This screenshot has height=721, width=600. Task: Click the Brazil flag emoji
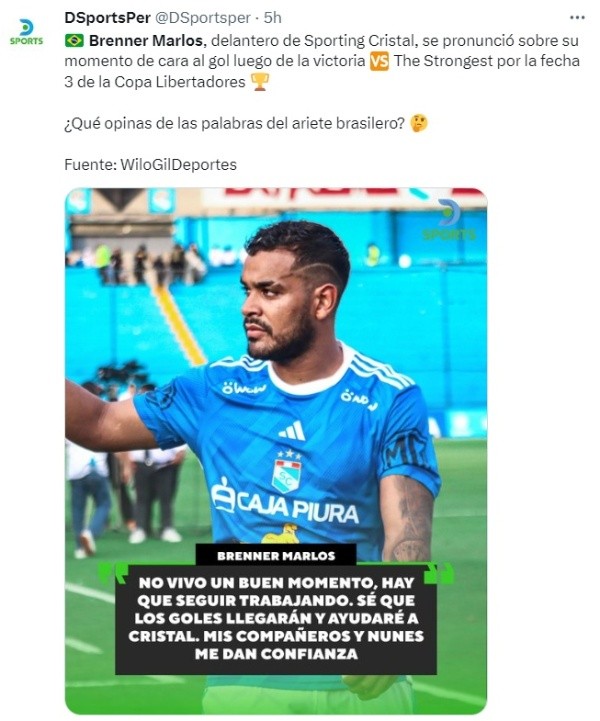[74, 41]
